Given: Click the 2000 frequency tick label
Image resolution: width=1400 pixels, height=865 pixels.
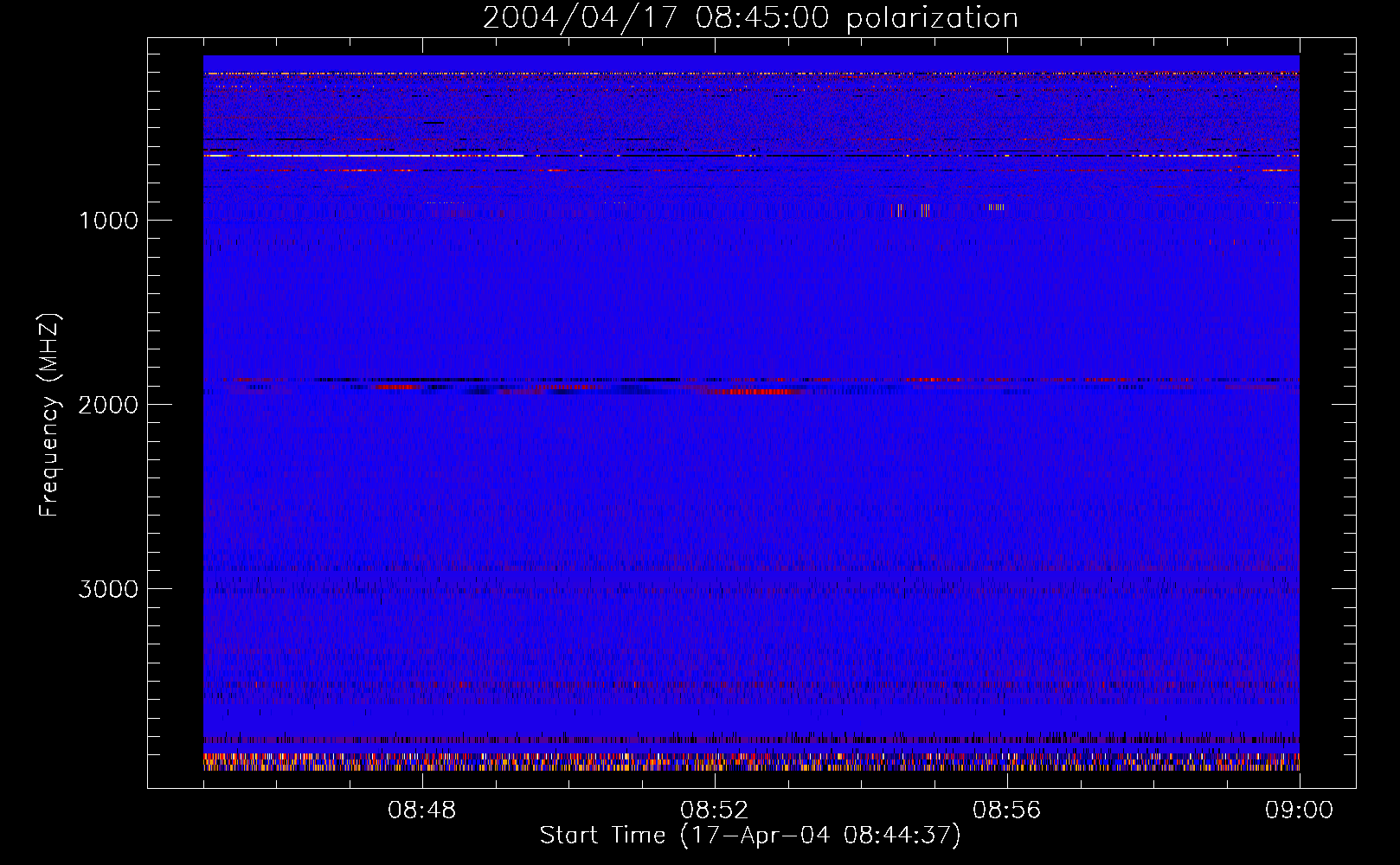Looking at the screenshot, I should pyautogui.click(x=108, y=405).
